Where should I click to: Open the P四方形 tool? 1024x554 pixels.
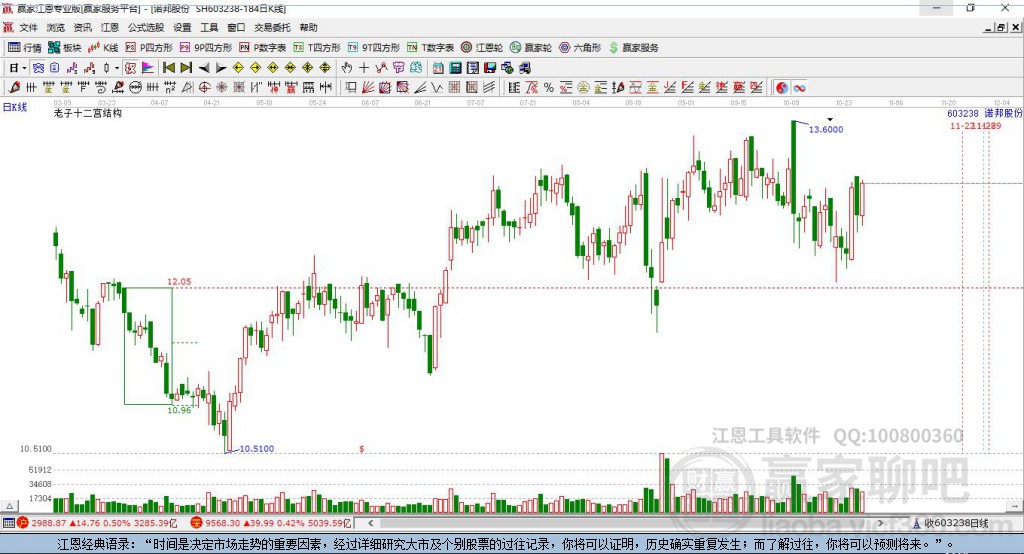point(149,48)
